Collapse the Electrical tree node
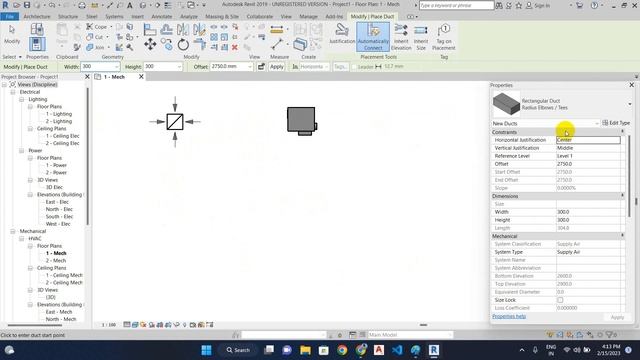Screen dimensions: 640x360 click(x=13, y=92)
